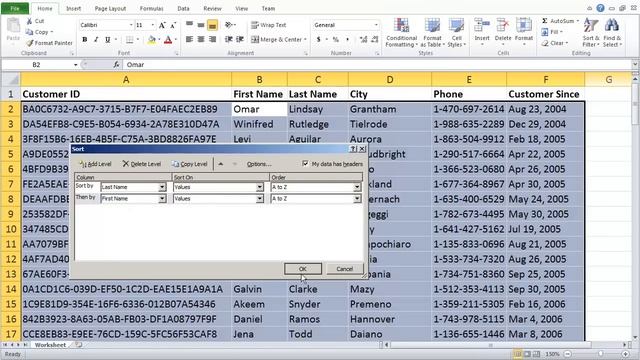Click the Cut scissors icon

point(29,21)
